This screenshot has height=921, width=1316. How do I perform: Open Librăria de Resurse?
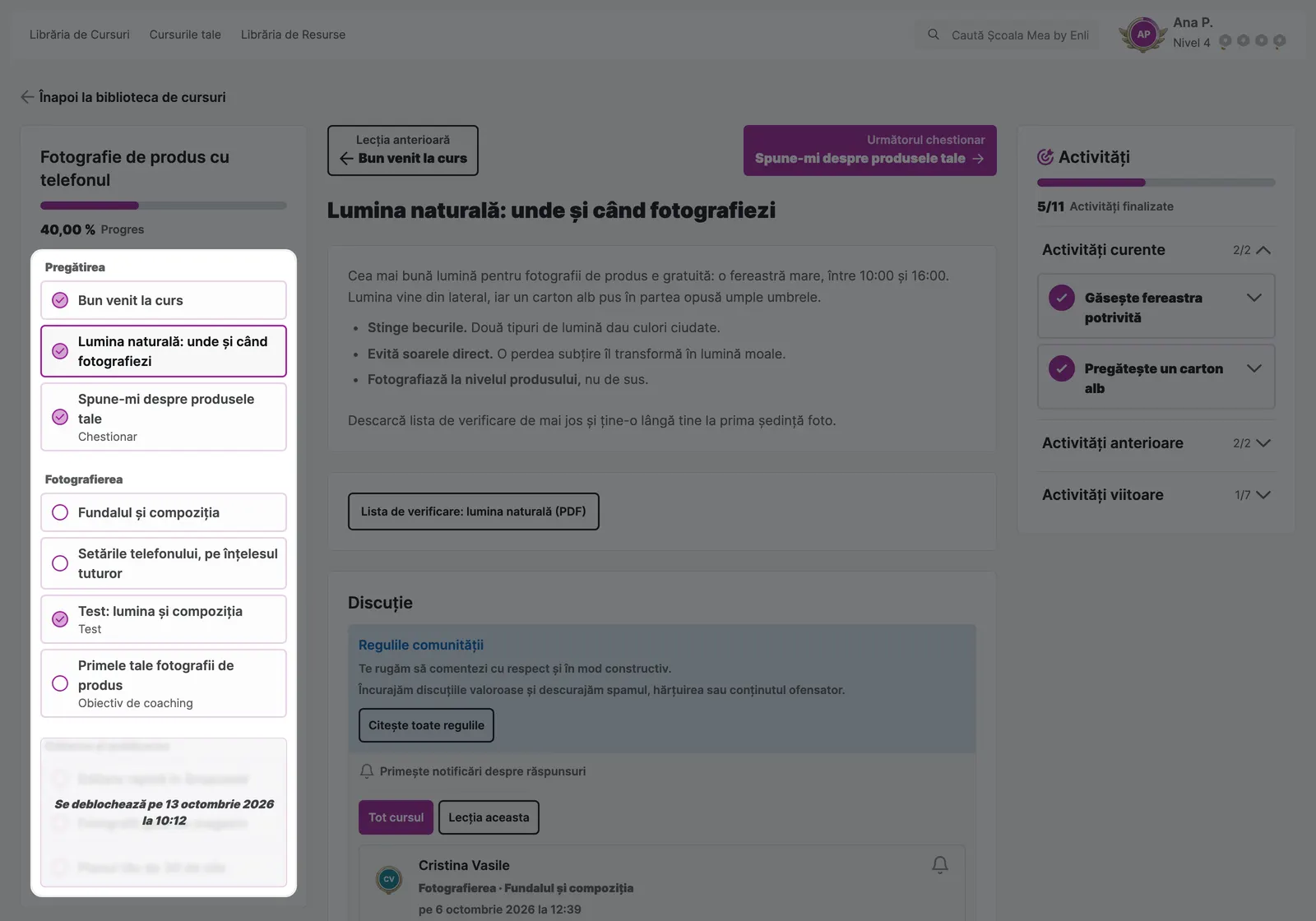tap(293, 35)
